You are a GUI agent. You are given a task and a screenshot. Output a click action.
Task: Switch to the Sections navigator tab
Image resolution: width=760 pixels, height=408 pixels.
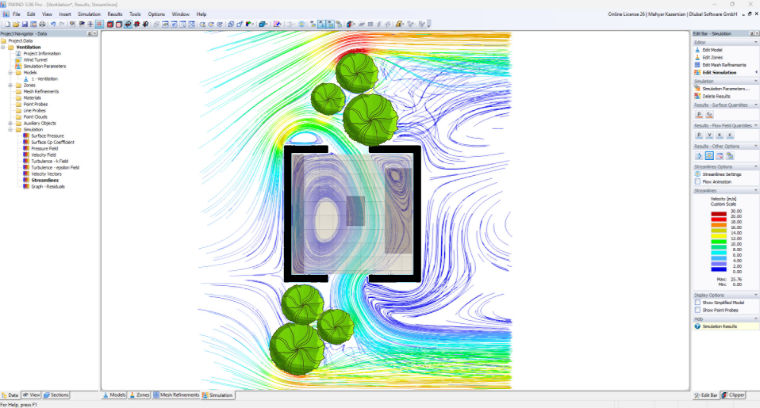coord(57,395)
